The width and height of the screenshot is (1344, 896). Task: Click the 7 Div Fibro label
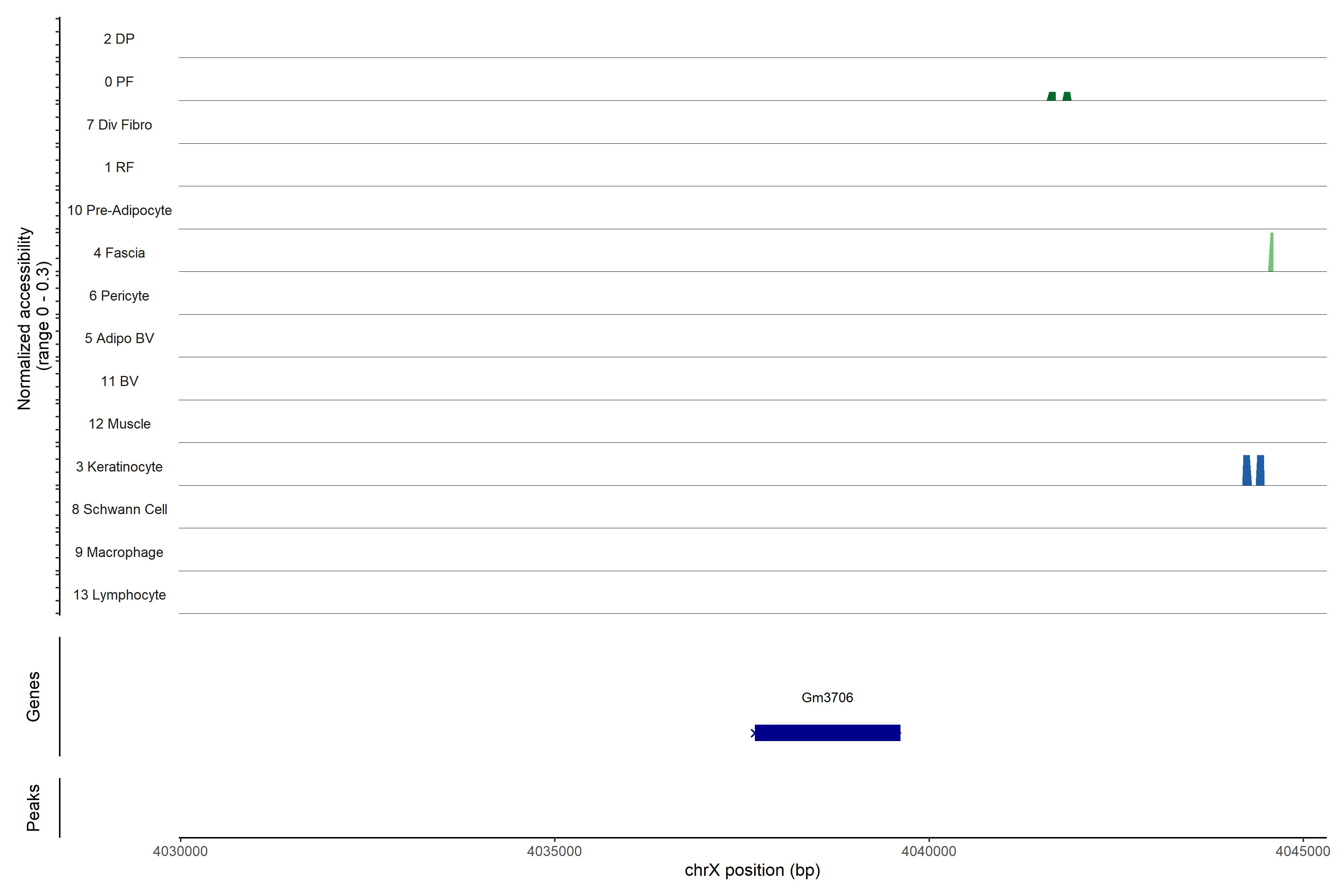[x=119, y=125]
